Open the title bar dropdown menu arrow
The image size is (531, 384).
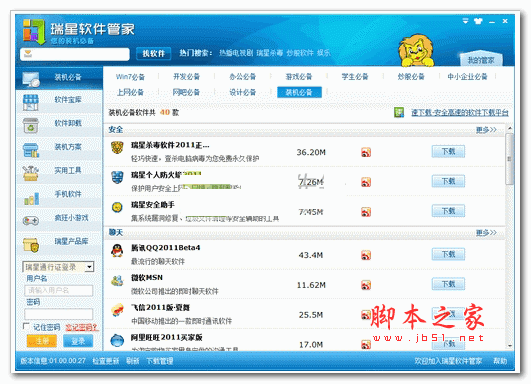466,21
